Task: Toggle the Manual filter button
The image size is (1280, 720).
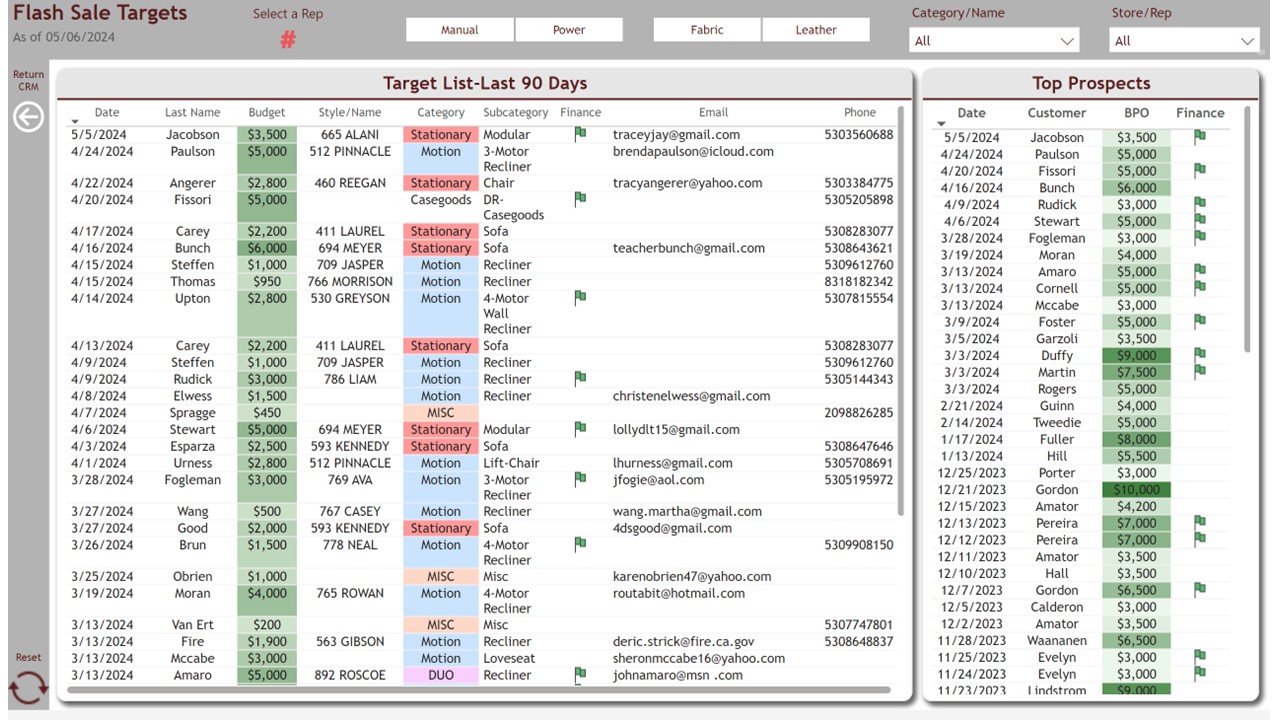Action: (460, 30)
